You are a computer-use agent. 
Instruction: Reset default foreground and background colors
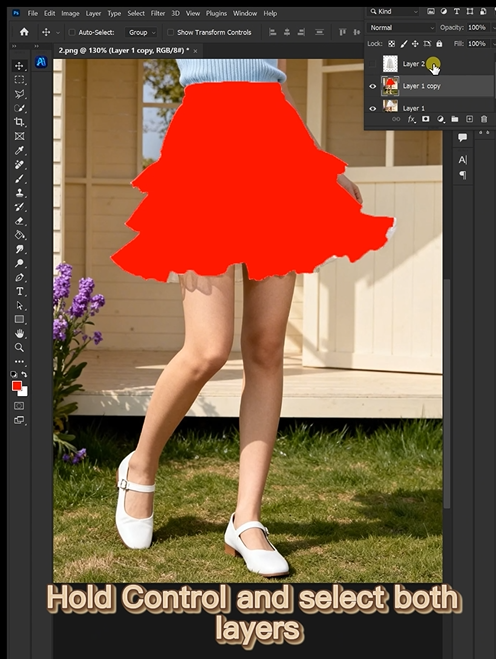[14, 374]
